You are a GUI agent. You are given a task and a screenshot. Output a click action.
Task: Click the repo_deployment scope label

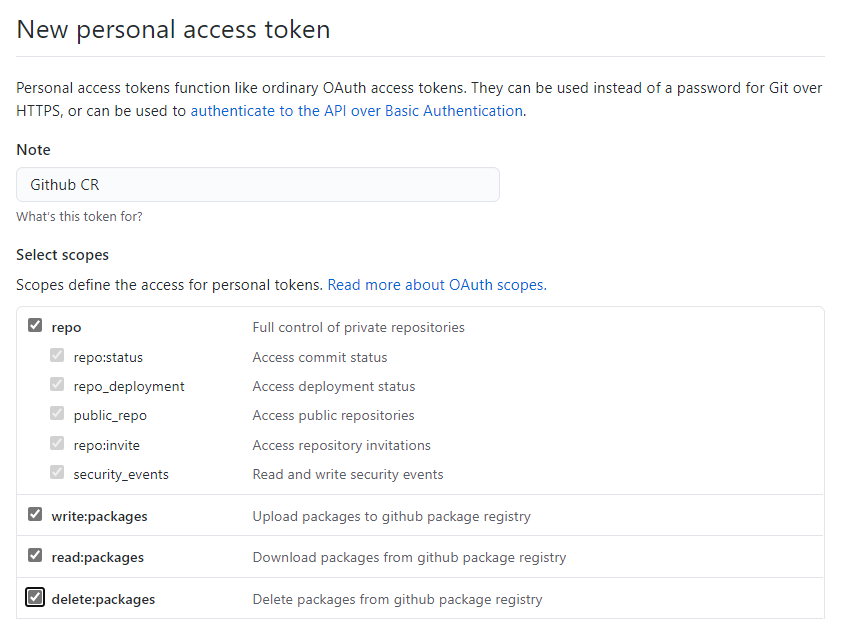click(x=129, y=386)
